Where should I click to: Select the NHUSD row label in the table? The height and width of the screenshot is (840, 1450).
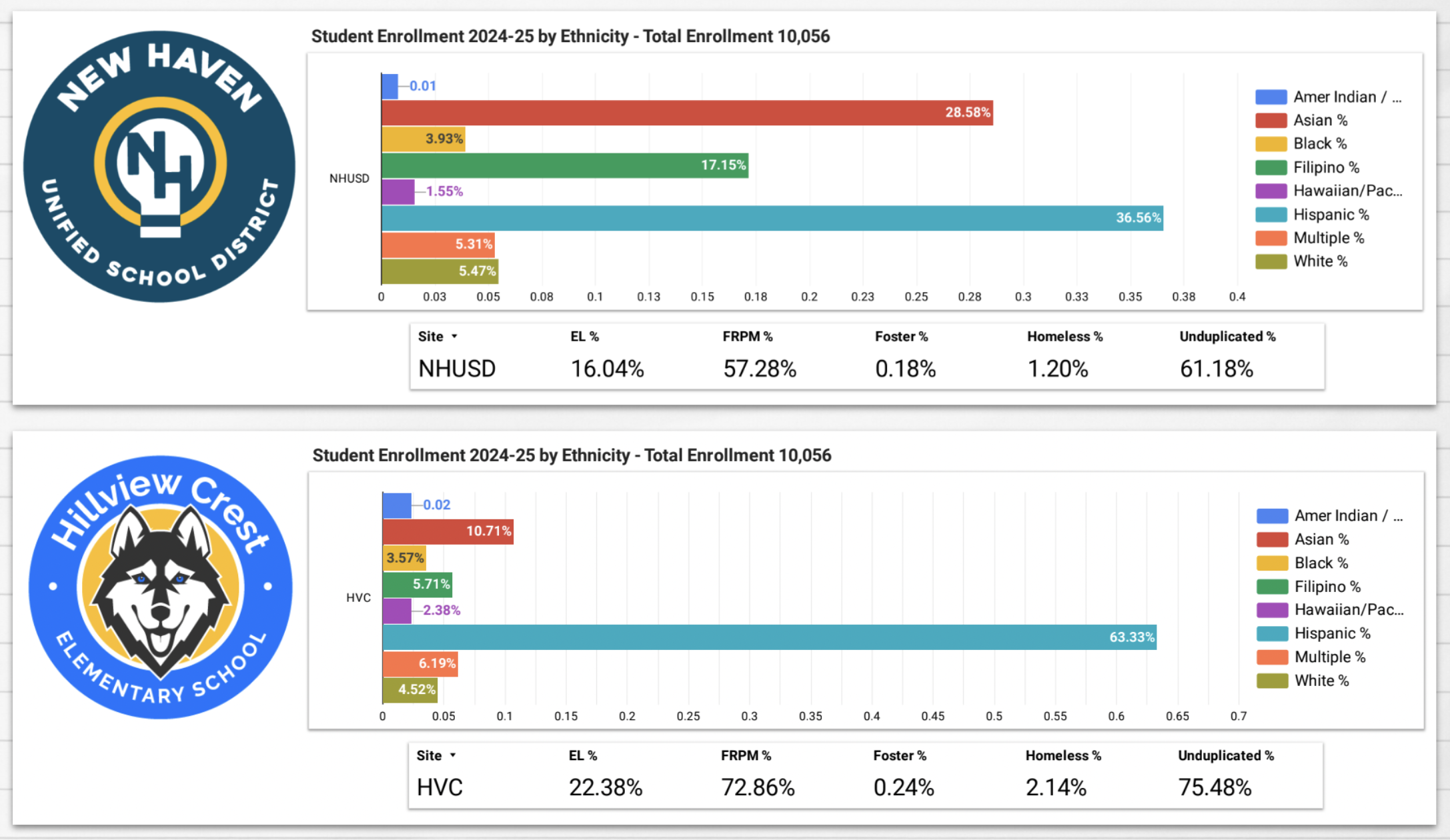(x=456, y=369)
